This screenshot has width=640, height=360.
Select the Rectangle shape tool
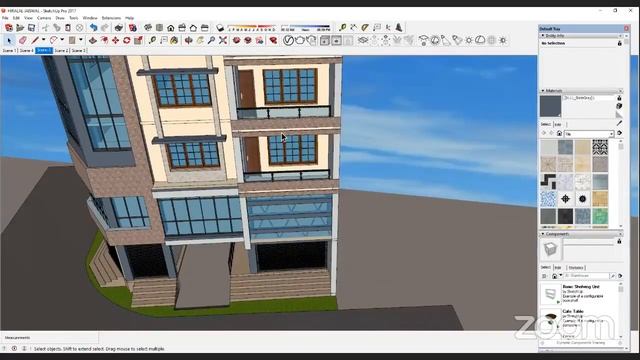(72, 40)
